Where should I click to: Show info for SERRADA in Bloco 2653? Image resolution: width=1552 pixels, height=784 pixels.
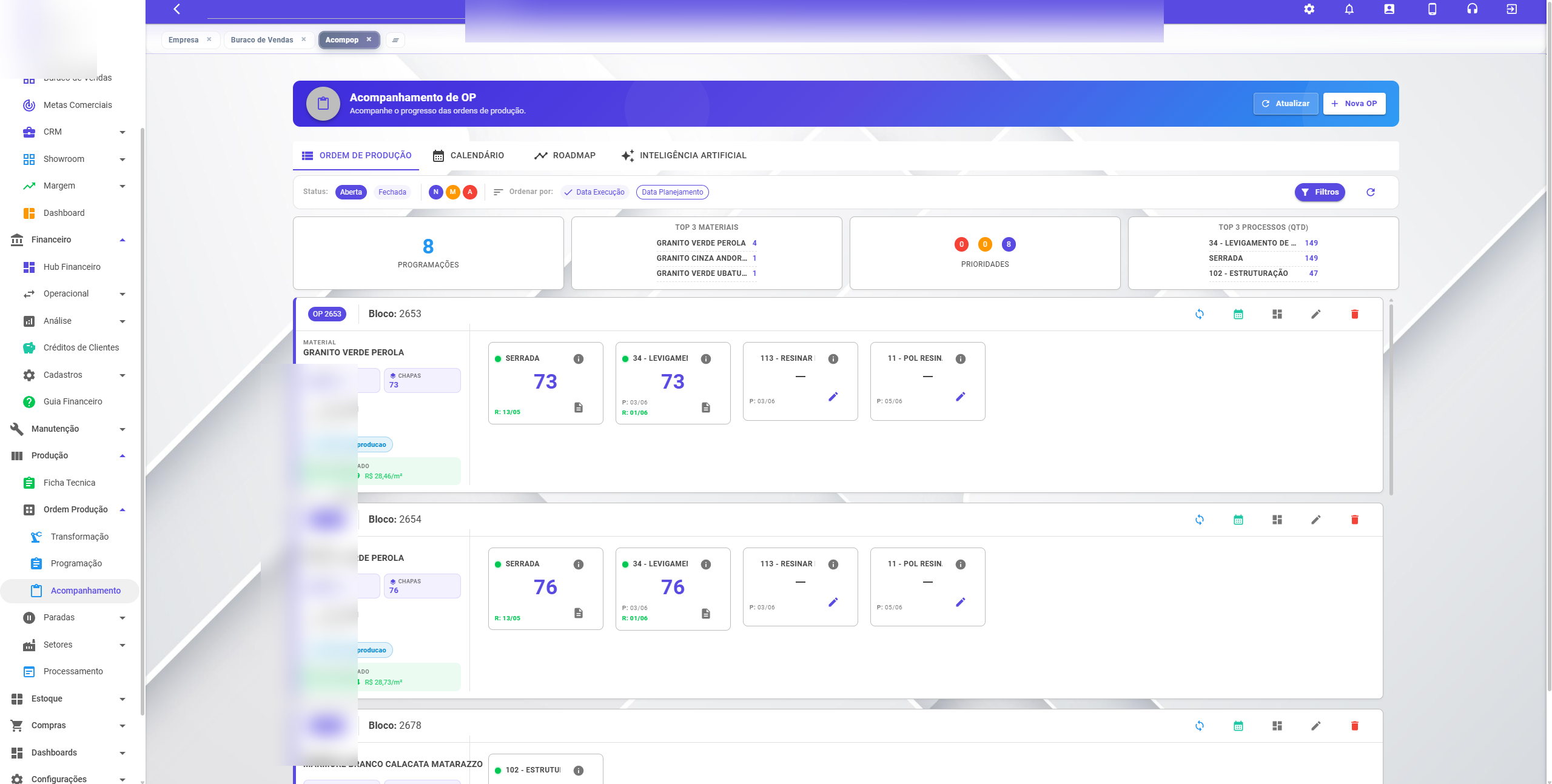[579, 359]
